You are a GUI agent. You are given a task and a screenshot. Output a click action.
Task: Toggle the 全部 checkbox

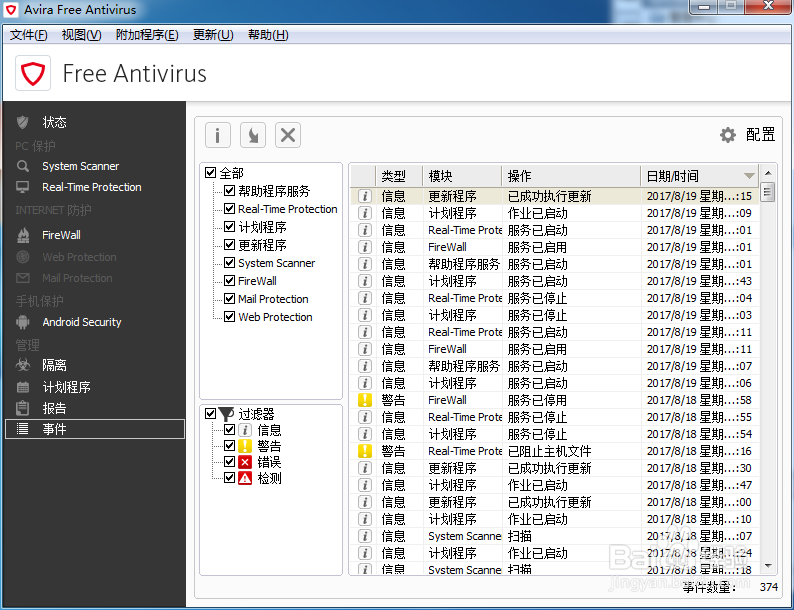tap(211, 173)
